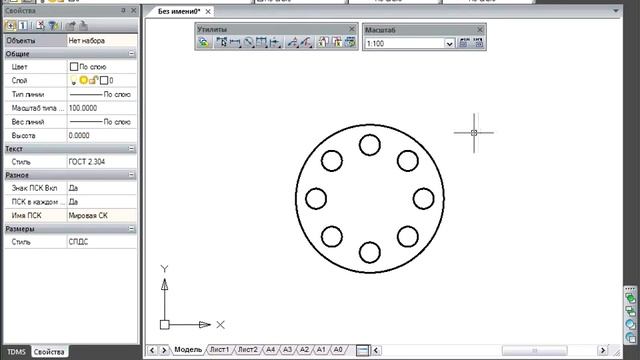The height and width of the screenshot is (360, 640).
Task: Open the A4 layout tab
Action: [x=270, y=350]
